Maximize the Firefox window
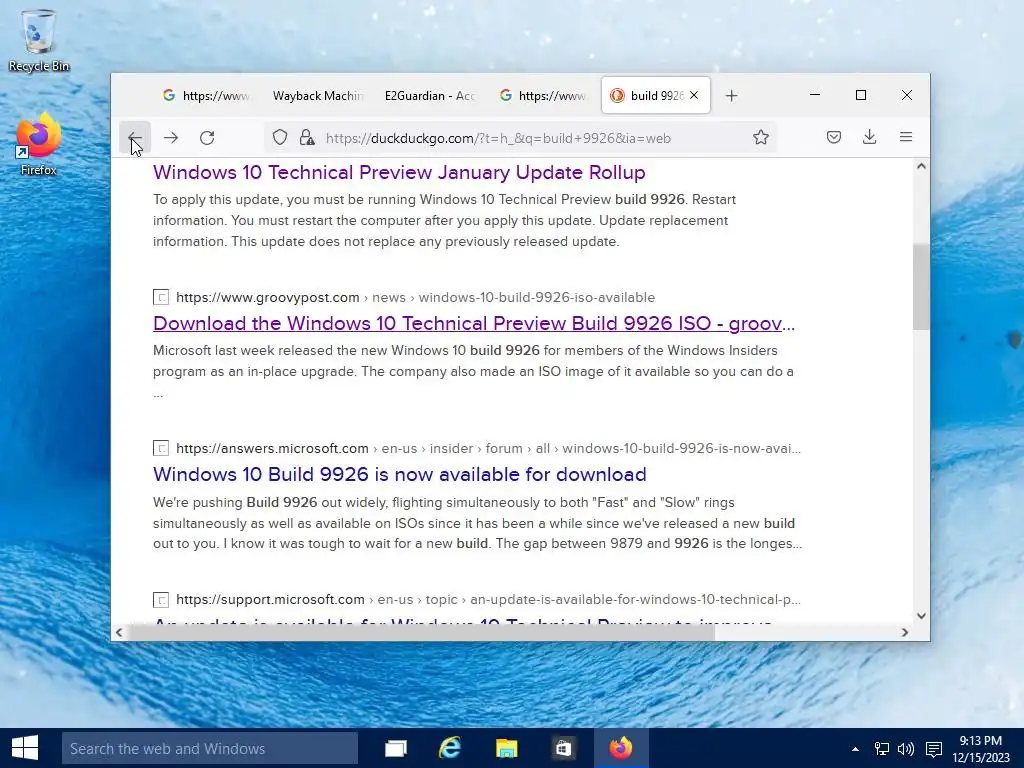Image resolution: width=1024 pixels, height=768 pixels. click(x=861, y=95)
